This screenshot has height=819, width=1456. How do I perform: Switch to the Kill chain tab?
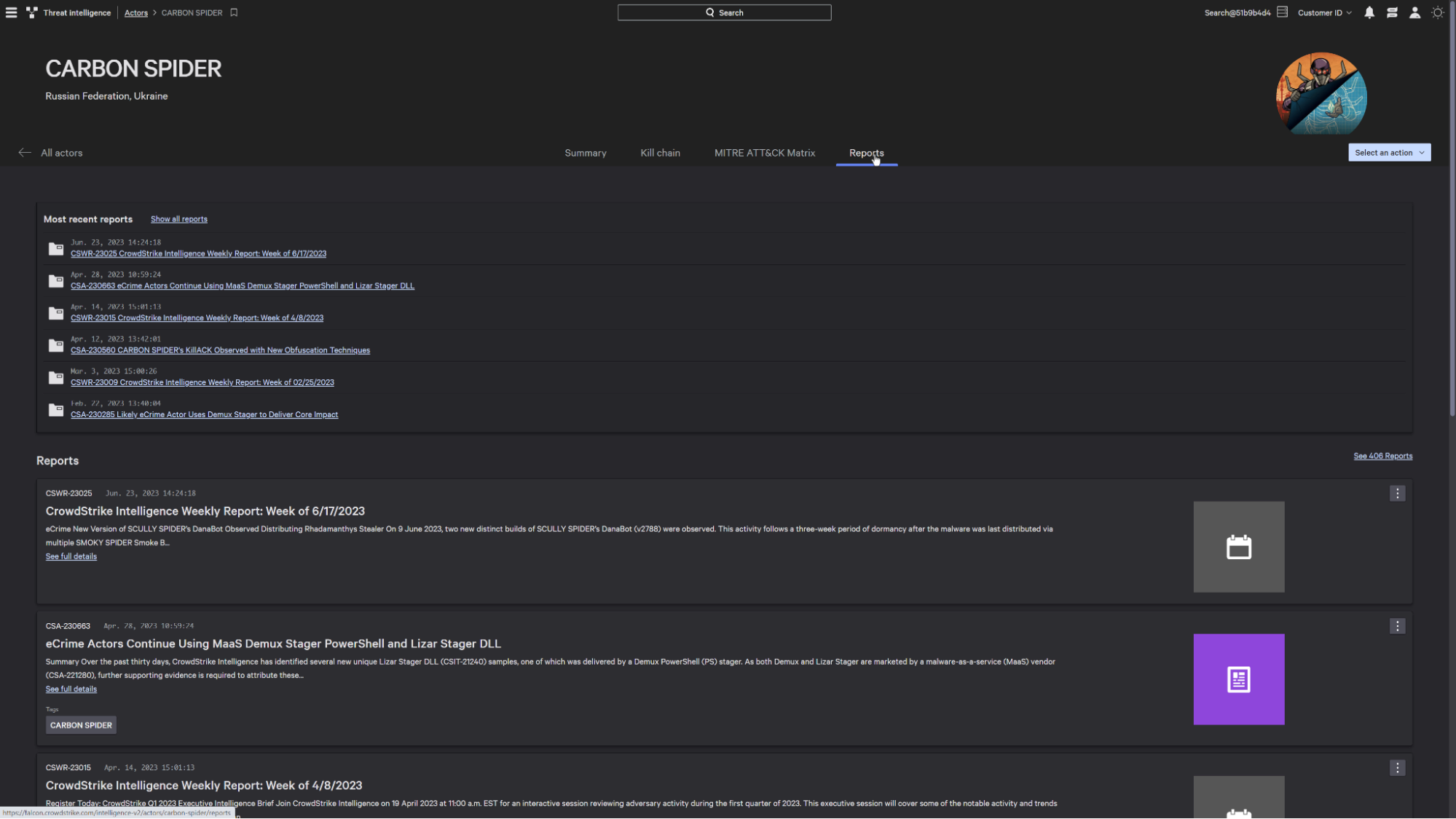click(660, 153)
